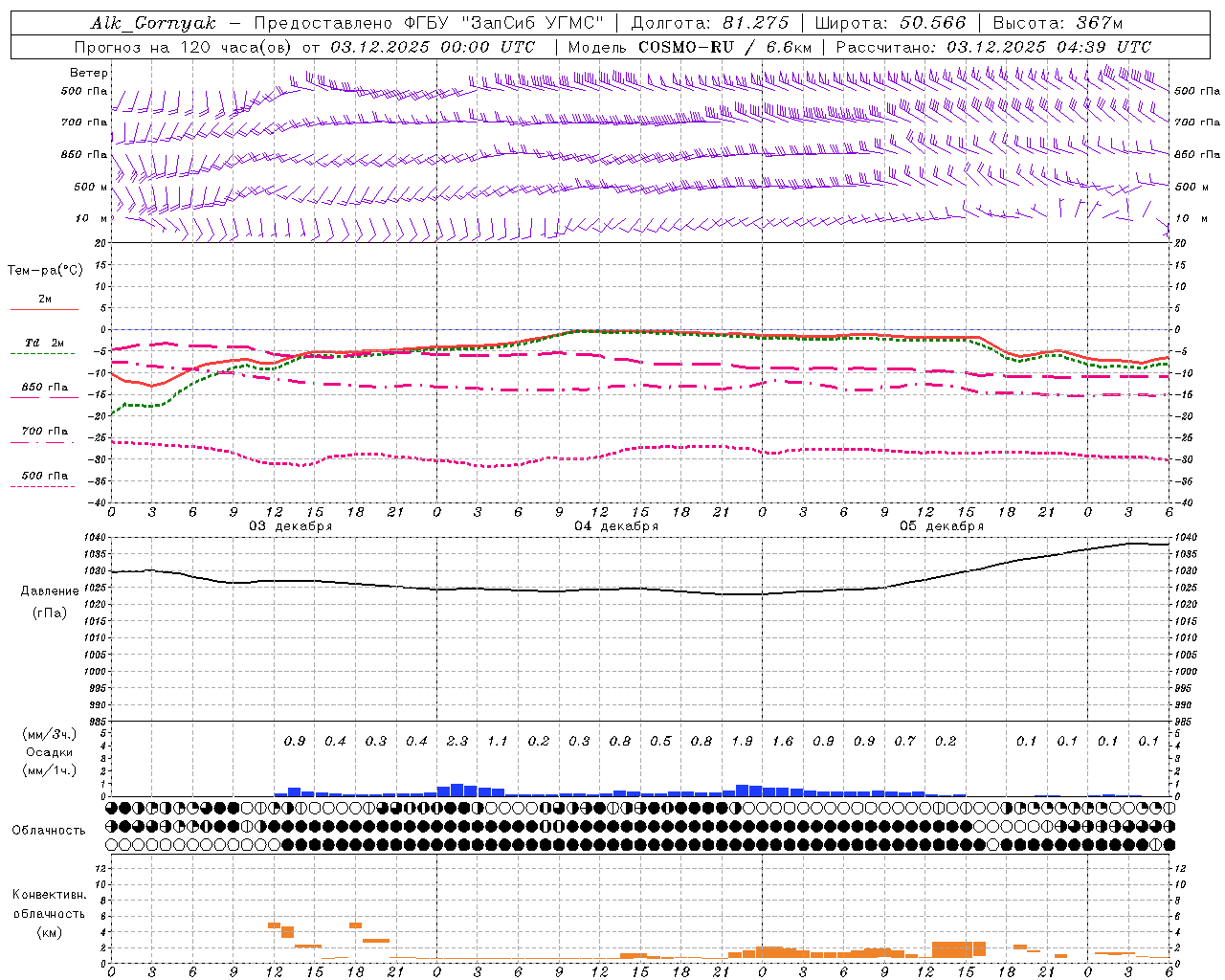Click the '1.6' three-hour precipitation value
This screenshot has width=1225, height=980.
point(783,741)
